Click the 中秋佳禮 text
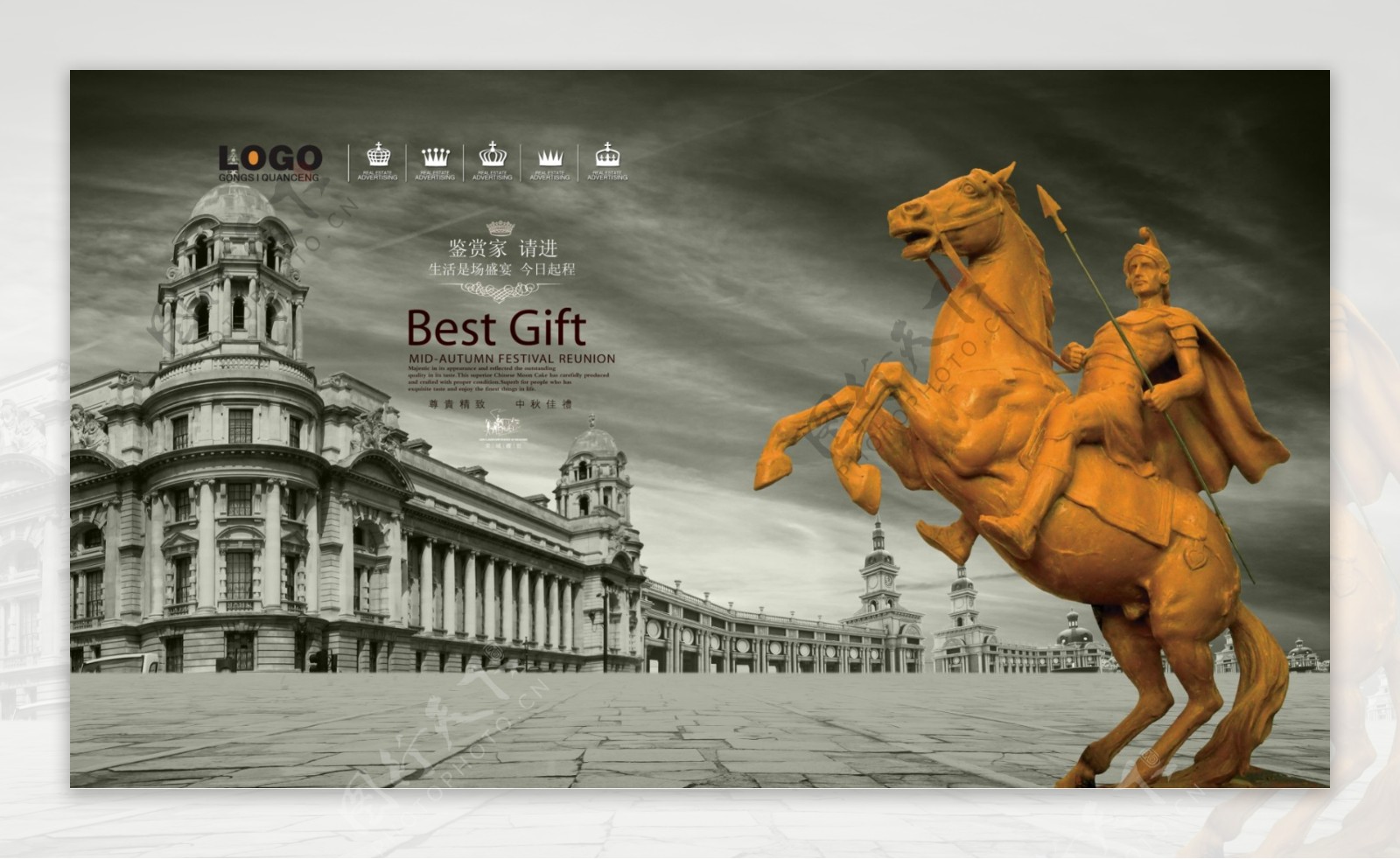Screen dimensions: 1400x859 (543, 404)
